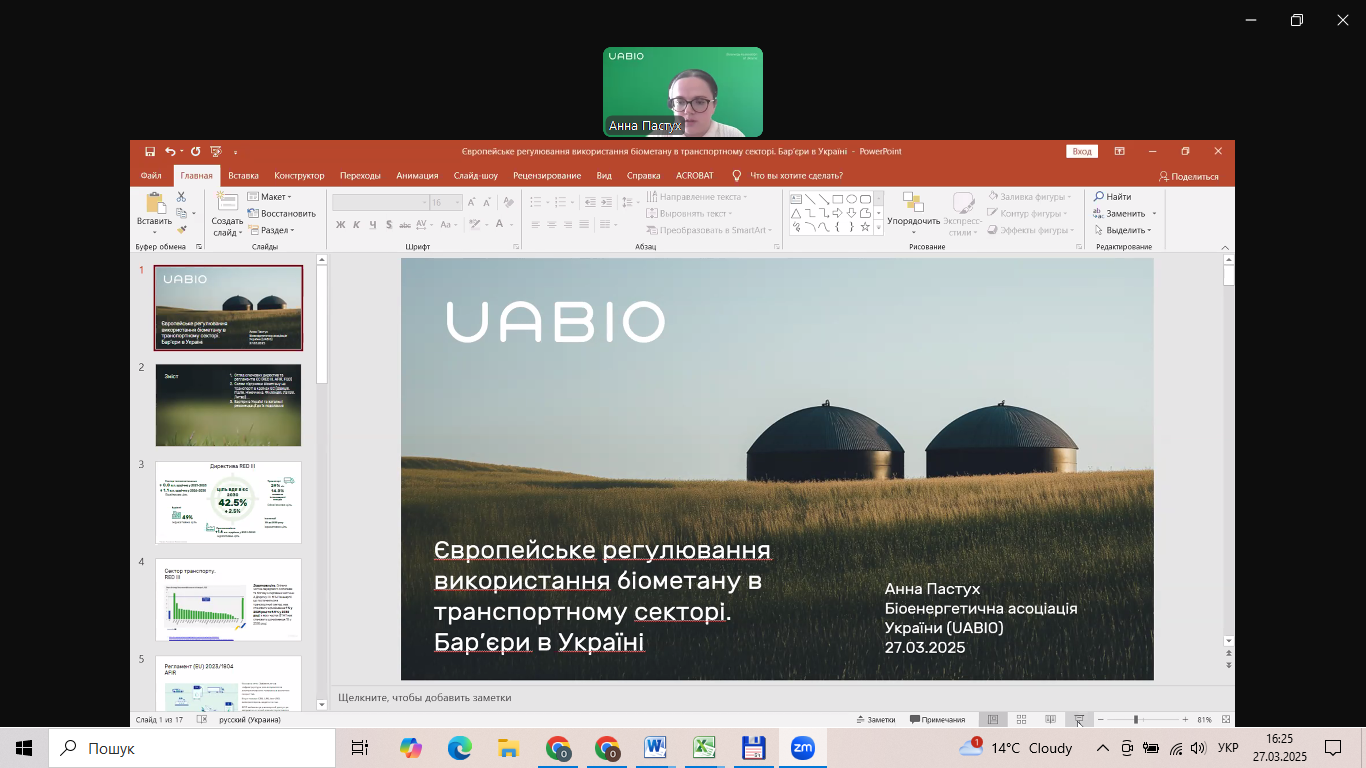This screenshot has height=768, width=1366.
Task: Switch to Reading view in status bar
Action: tap(1050, 719)
